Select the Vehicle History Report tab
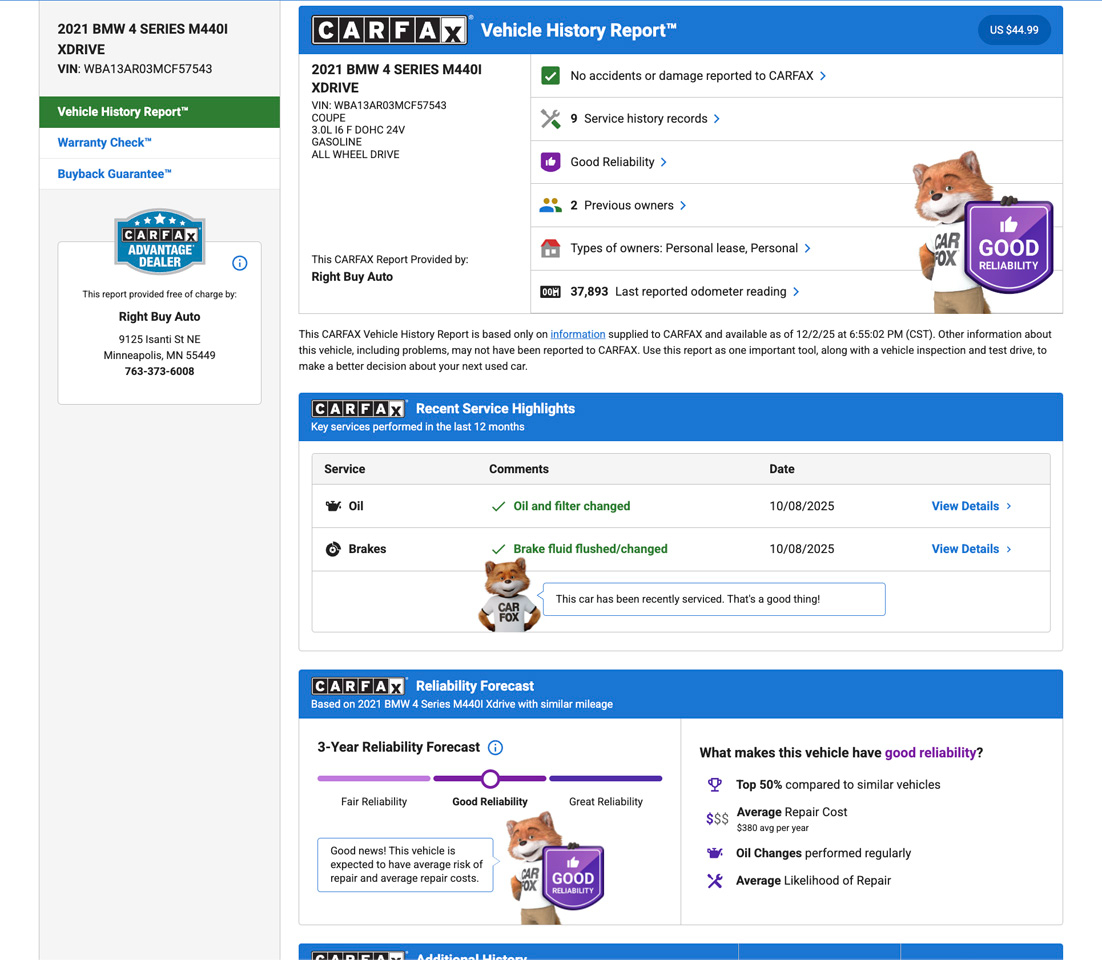The width and height of the screenshot is (1102, 960). [x=159, y=112]
